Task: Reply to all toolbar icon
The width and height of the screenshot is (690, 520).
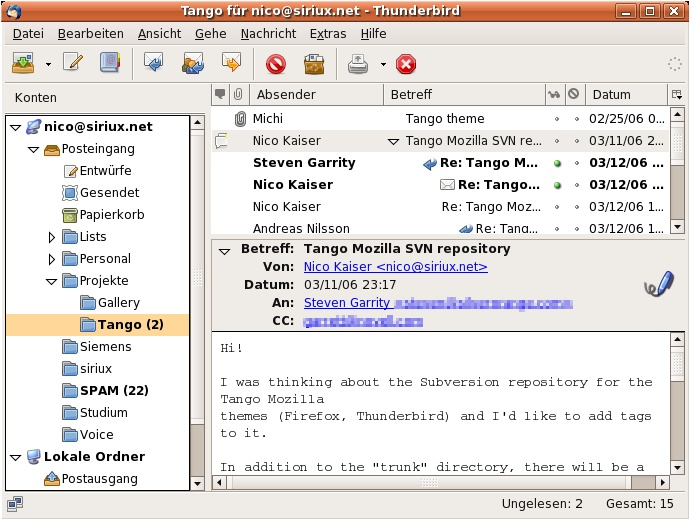Action: (x=193, y=63)
